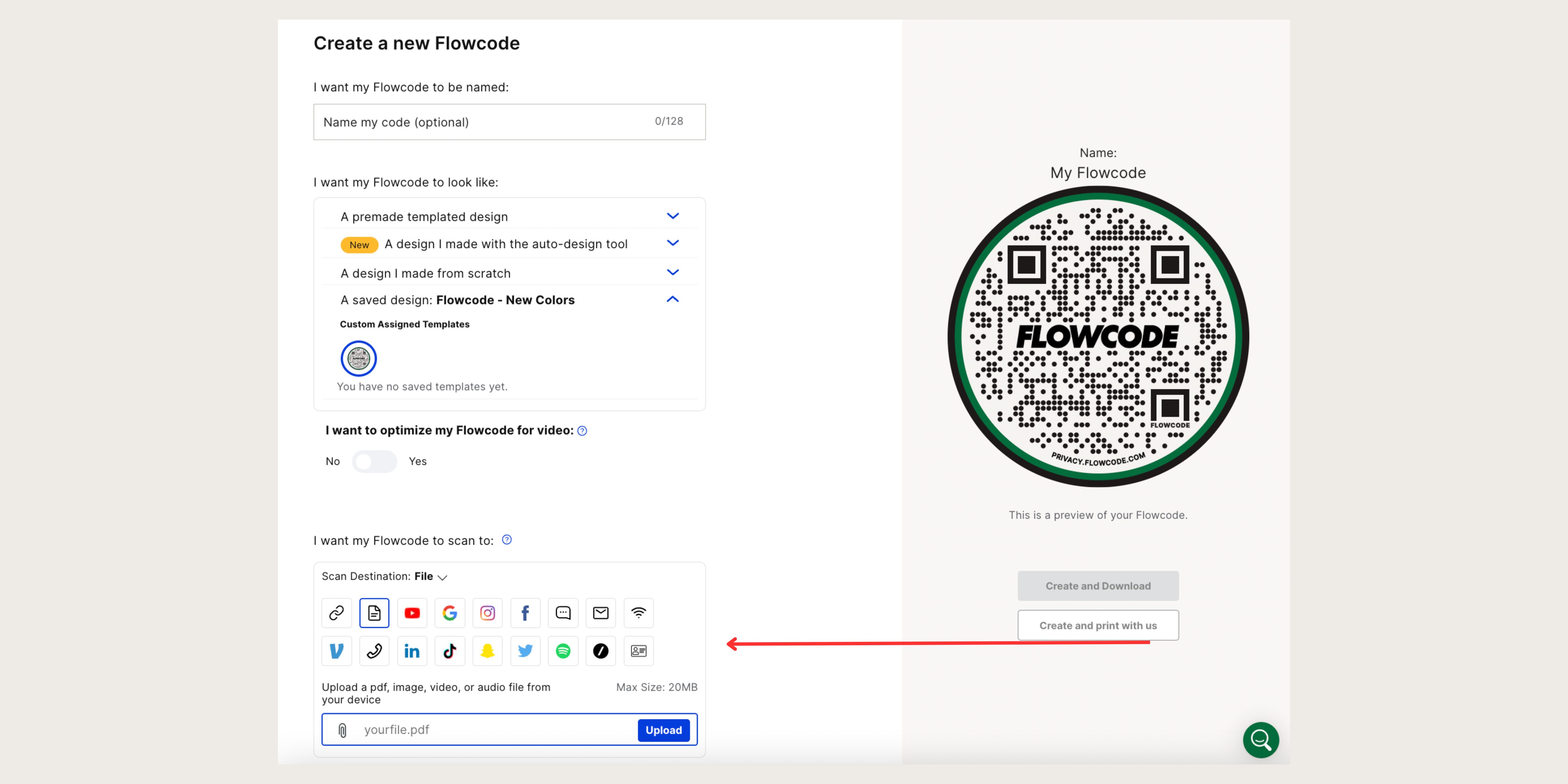This screenshot has width=1568, height=784.
Task: Click the video optimization help question mark
Action: pos(581,430)
